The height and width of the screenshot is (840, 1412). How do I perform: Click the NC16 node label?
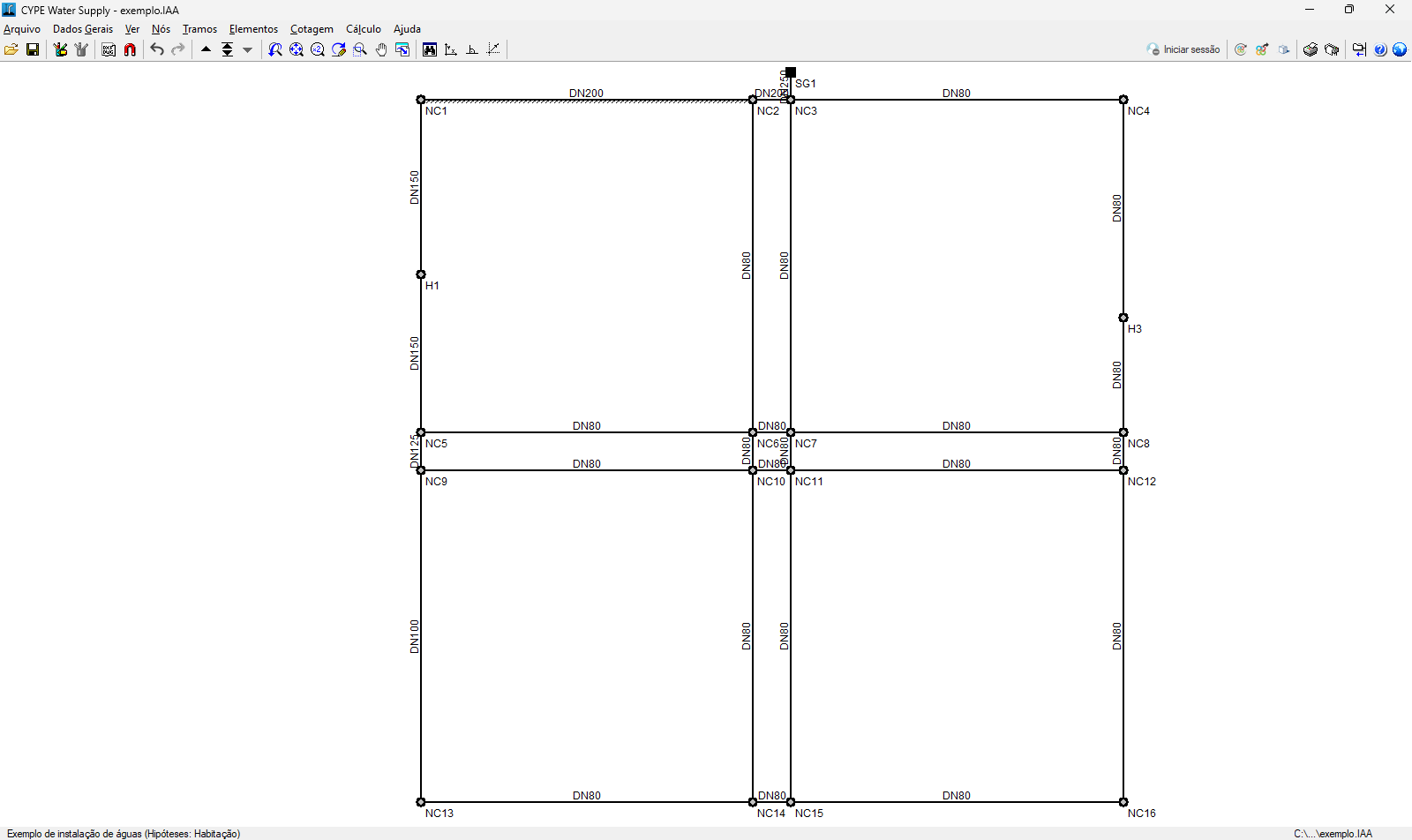point(1142,814)
